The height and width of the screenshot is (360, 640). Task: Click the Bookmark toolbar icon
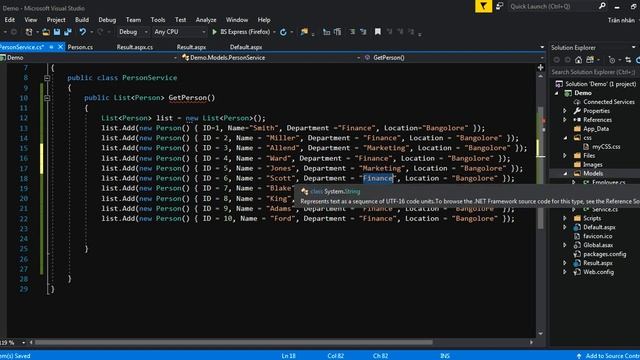[x=378, y=32]
